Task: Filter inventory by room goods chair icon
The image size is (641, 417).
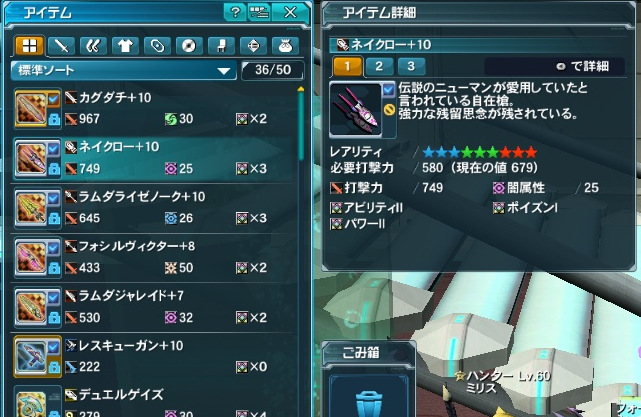Action: click(221, 46)
